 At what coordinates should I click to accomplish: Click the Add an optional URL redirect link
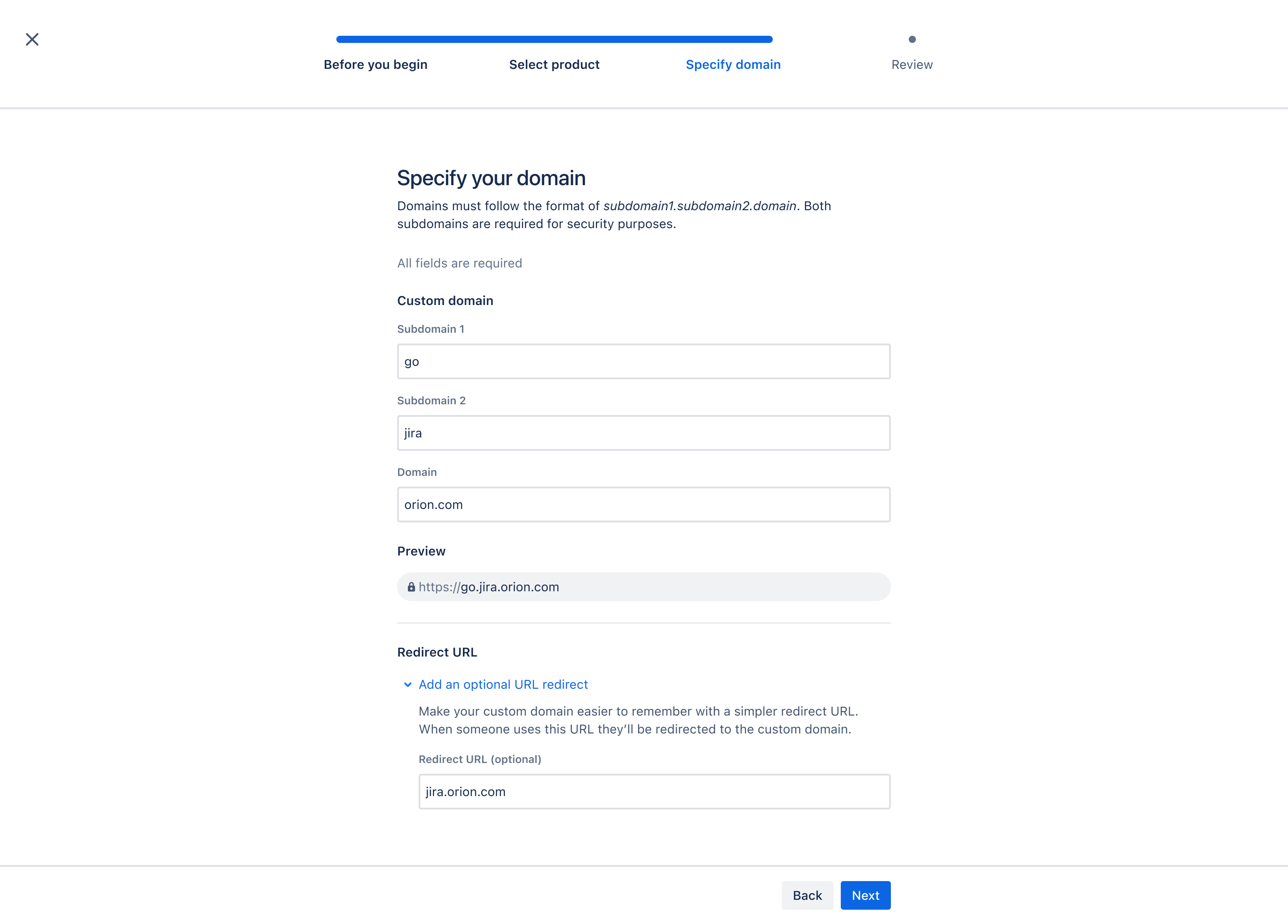[x=503, y=684]
